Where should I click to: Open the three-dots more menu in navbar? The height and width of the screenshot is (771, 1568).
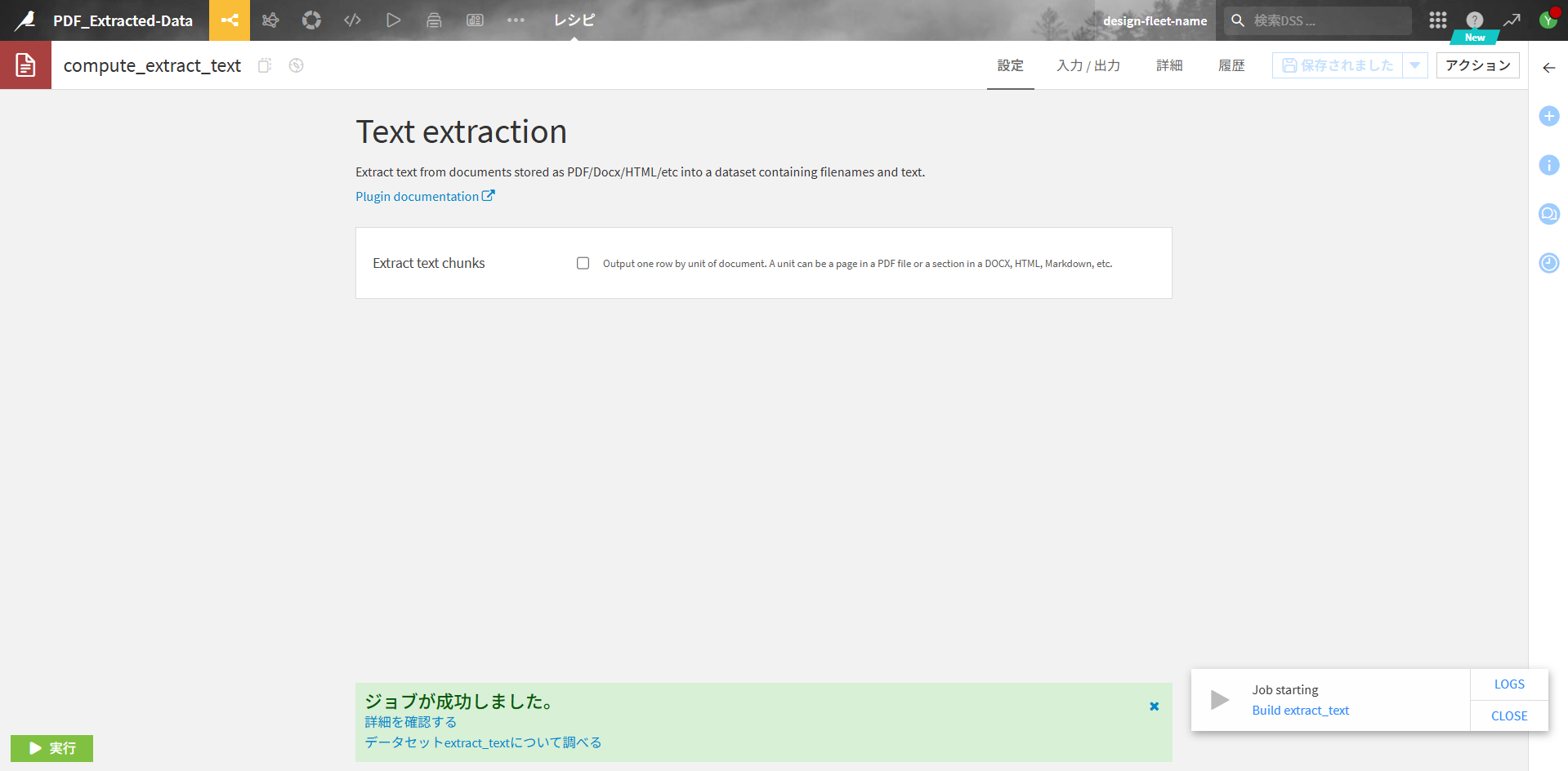516,20
